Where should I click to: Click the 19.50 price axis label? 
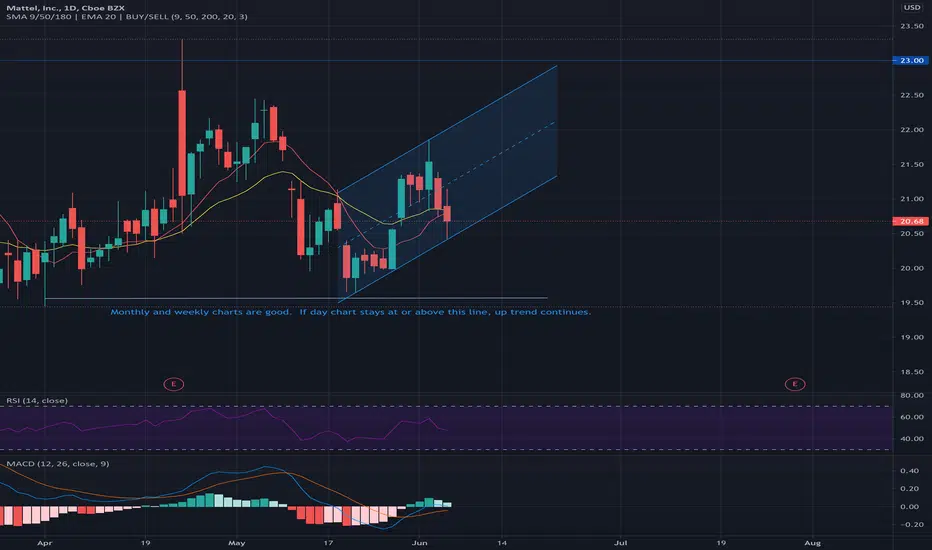point(911,303)
